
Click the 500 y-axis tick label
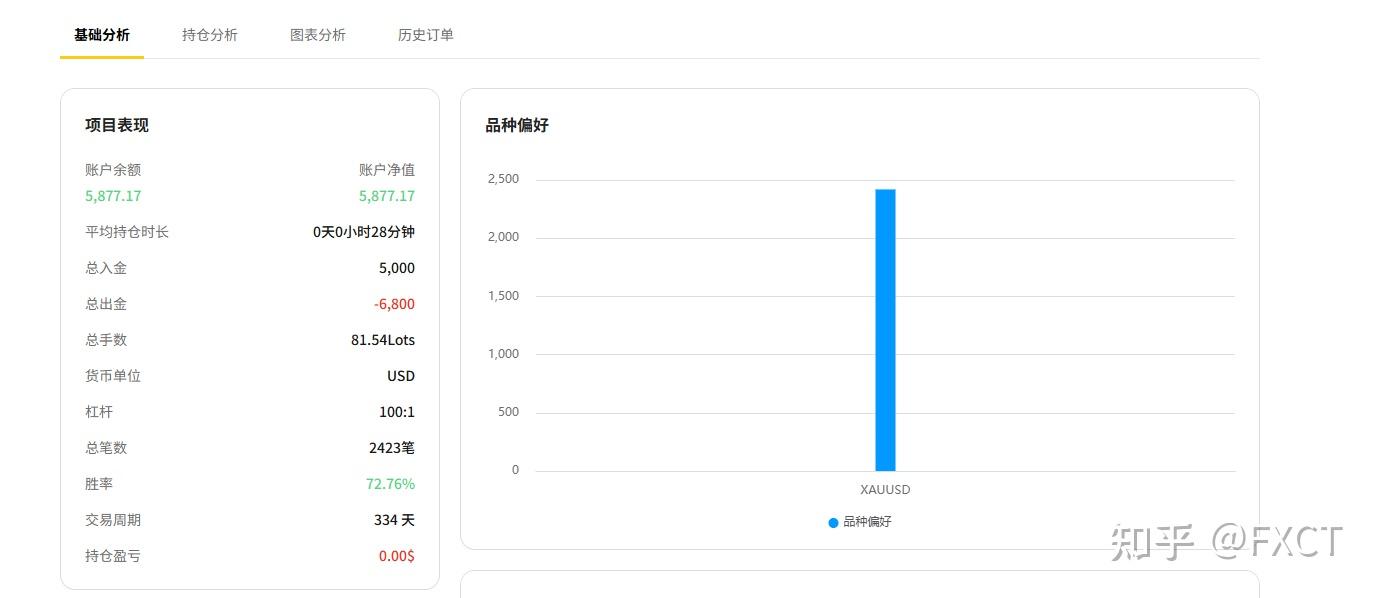508,412
